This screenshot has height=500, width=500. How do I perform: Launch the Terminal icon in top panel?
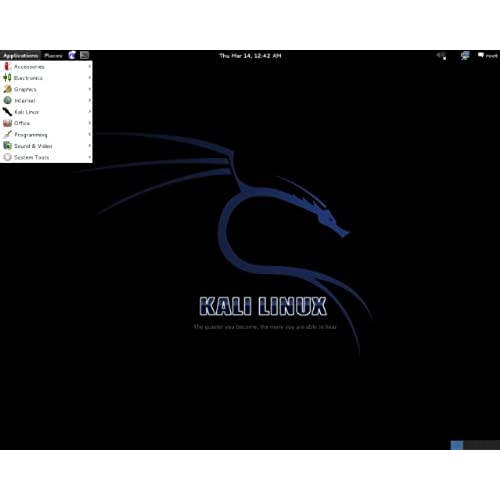(x=84, y=55)
